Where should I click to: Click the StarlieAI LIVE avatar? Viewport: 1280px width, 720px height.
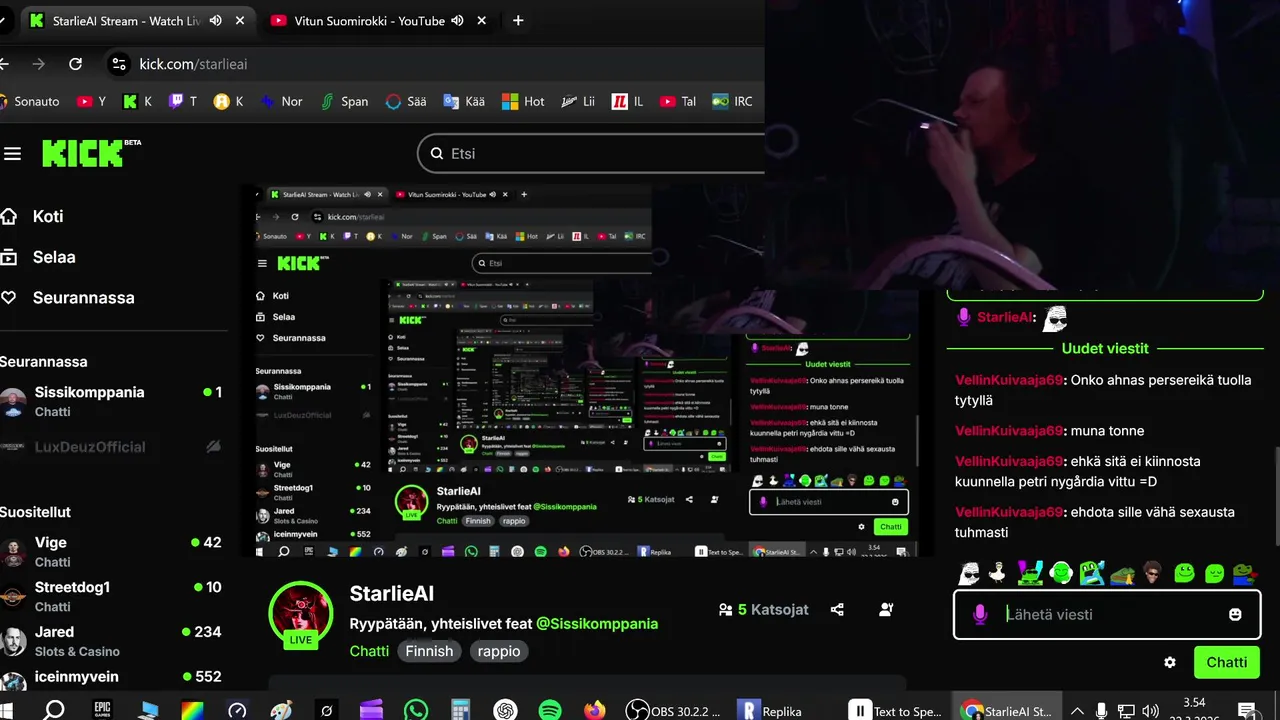tap(301, 613)
